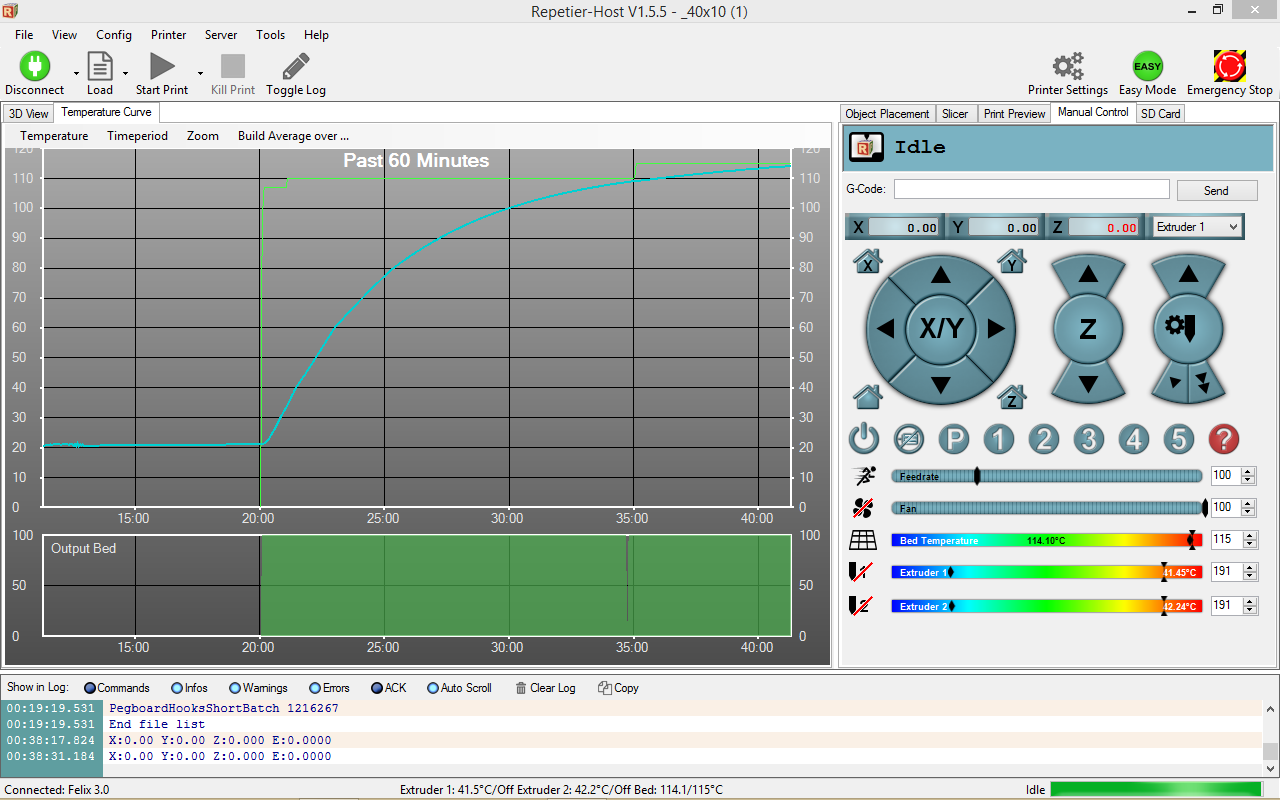Toggle Extruder 2 heater icon
Image resolution: width=1280 pixels, height=800 pixels.
[860, 605]
